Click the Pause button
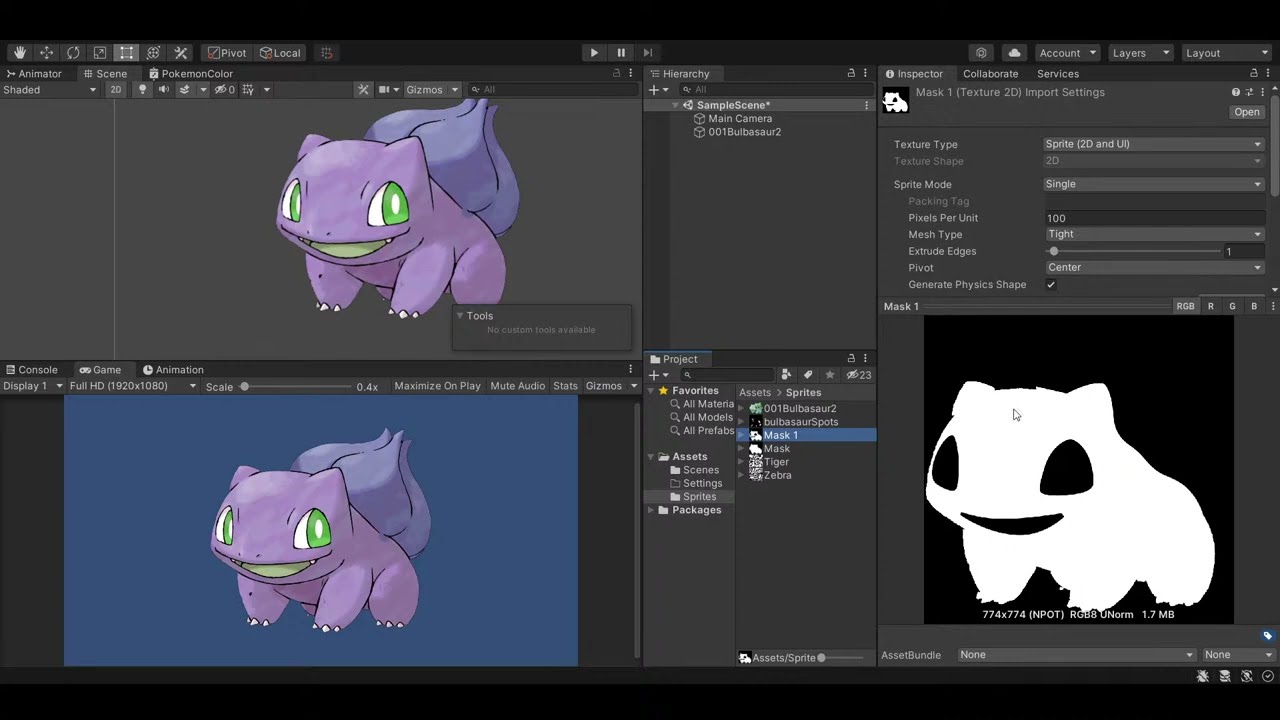The height and width of the screenshot is (720, 1280). point(621,53)
